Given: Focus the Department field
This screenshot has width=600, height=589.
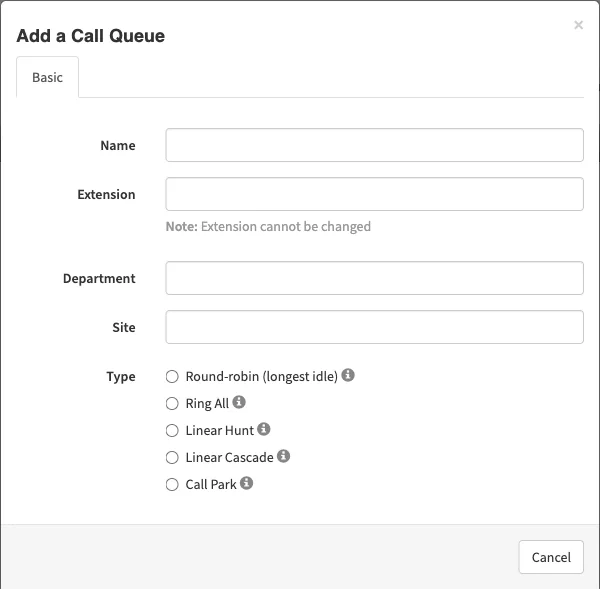Looking at the screenshot, I should 374,278.
